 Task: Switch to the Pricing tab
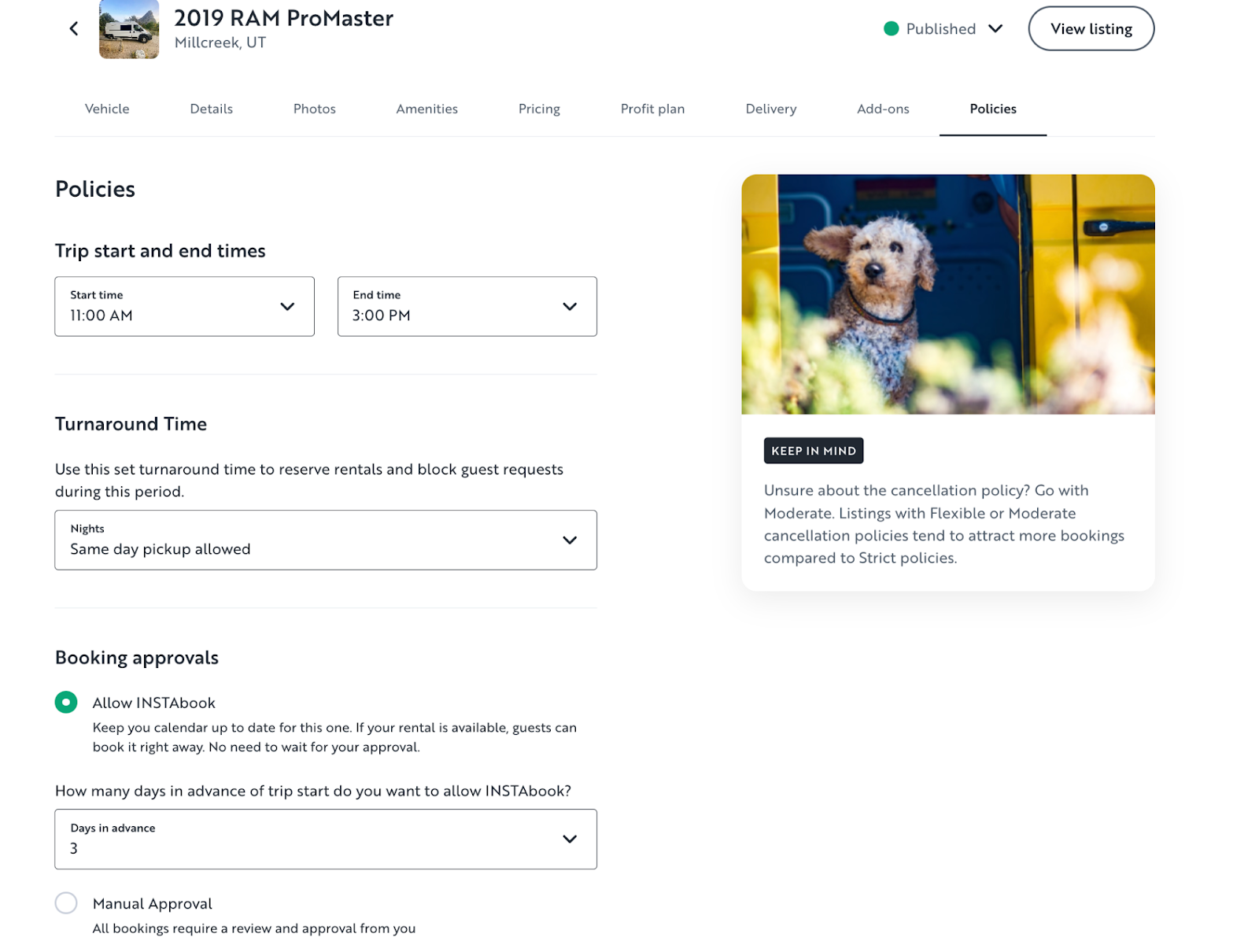click(539, 109)
